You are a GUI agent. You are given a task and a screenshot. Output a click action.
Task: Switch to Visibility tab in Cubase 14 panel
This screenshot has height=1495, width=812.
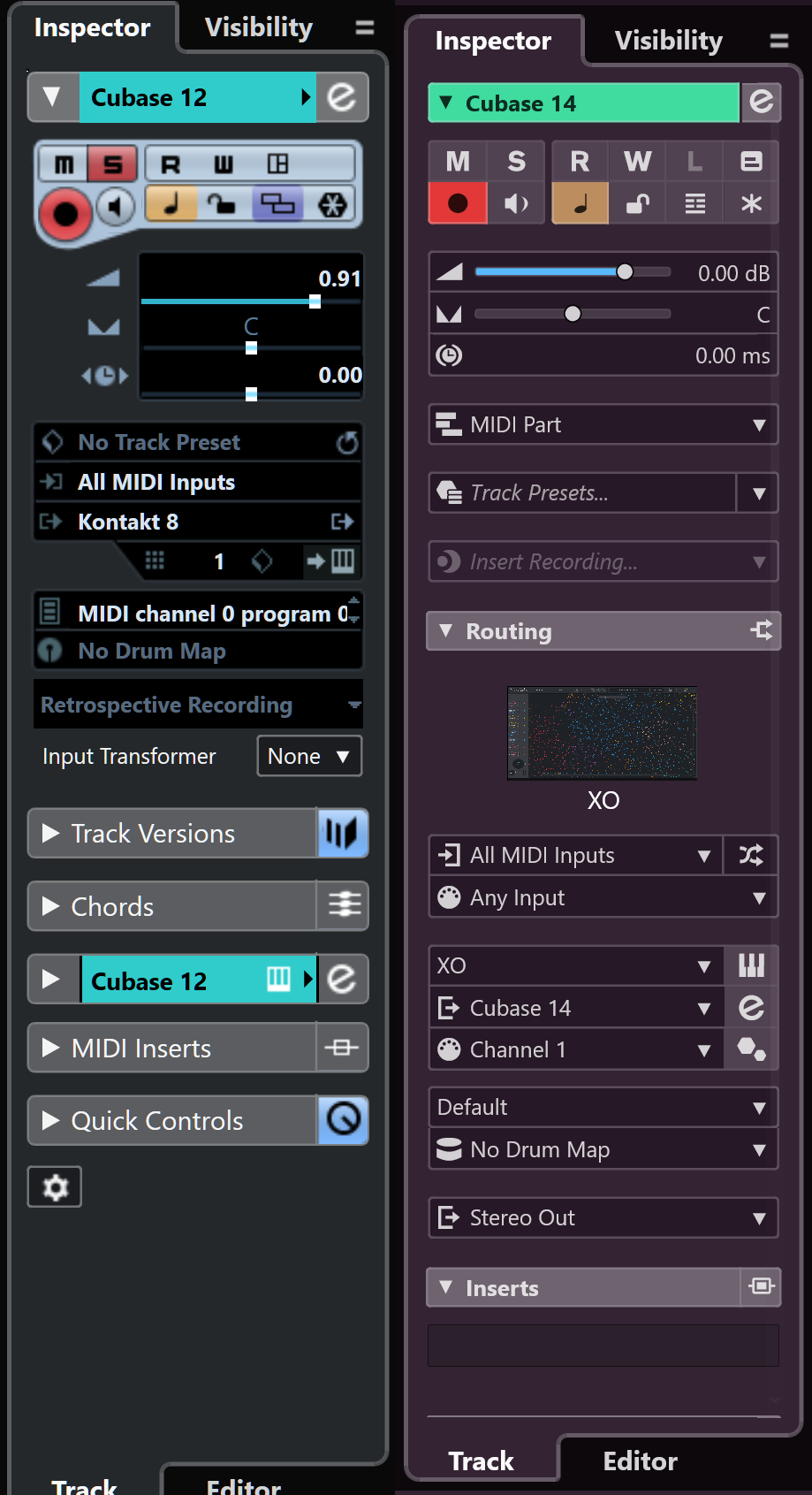(669, 41)
